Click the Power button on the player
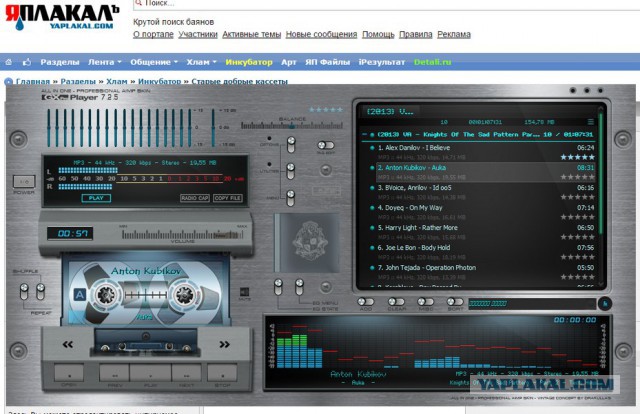 click(x=24, y=181)
